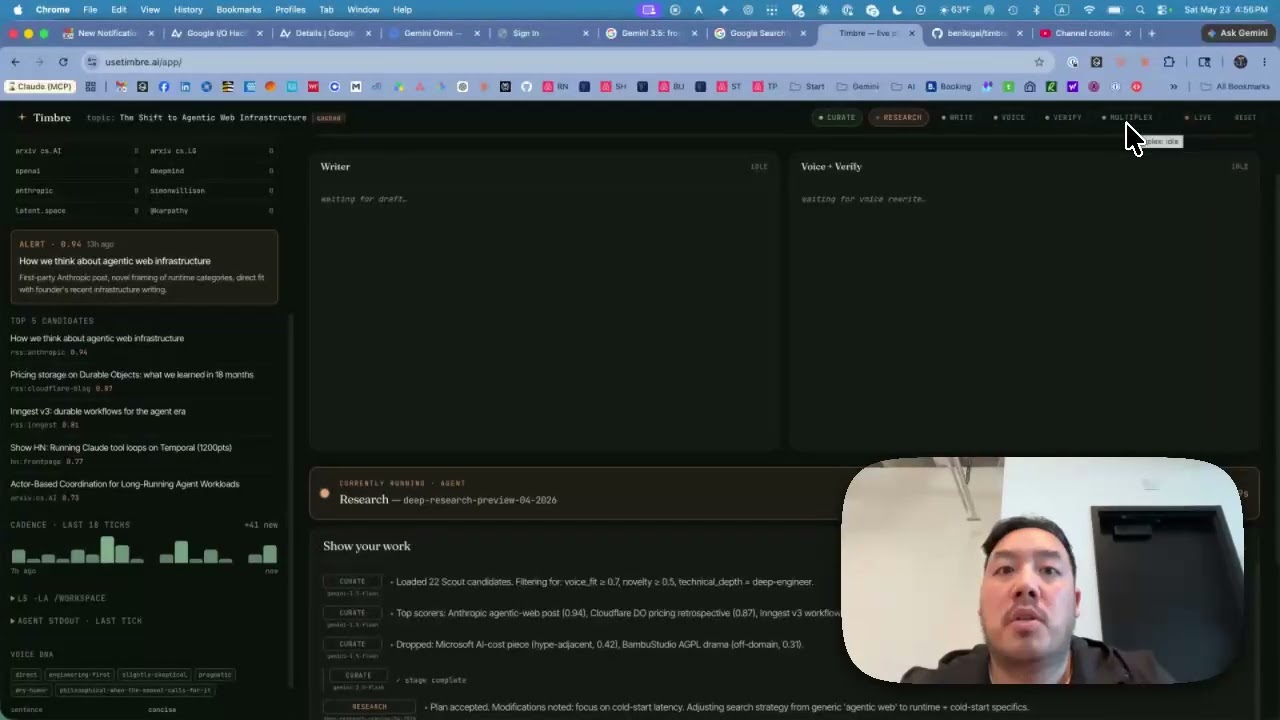Image resolution: width=1280 pixels, height=720 pixels.
Task: Open the GitHub bookmark icon in bookmarks bar
Action: pos(527,87)
